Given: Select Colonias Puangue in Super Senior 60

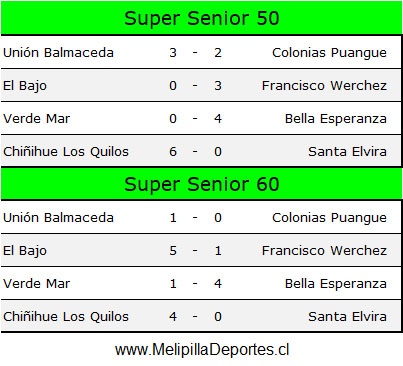Looking at the screenshot, I should tap(329, 218).
